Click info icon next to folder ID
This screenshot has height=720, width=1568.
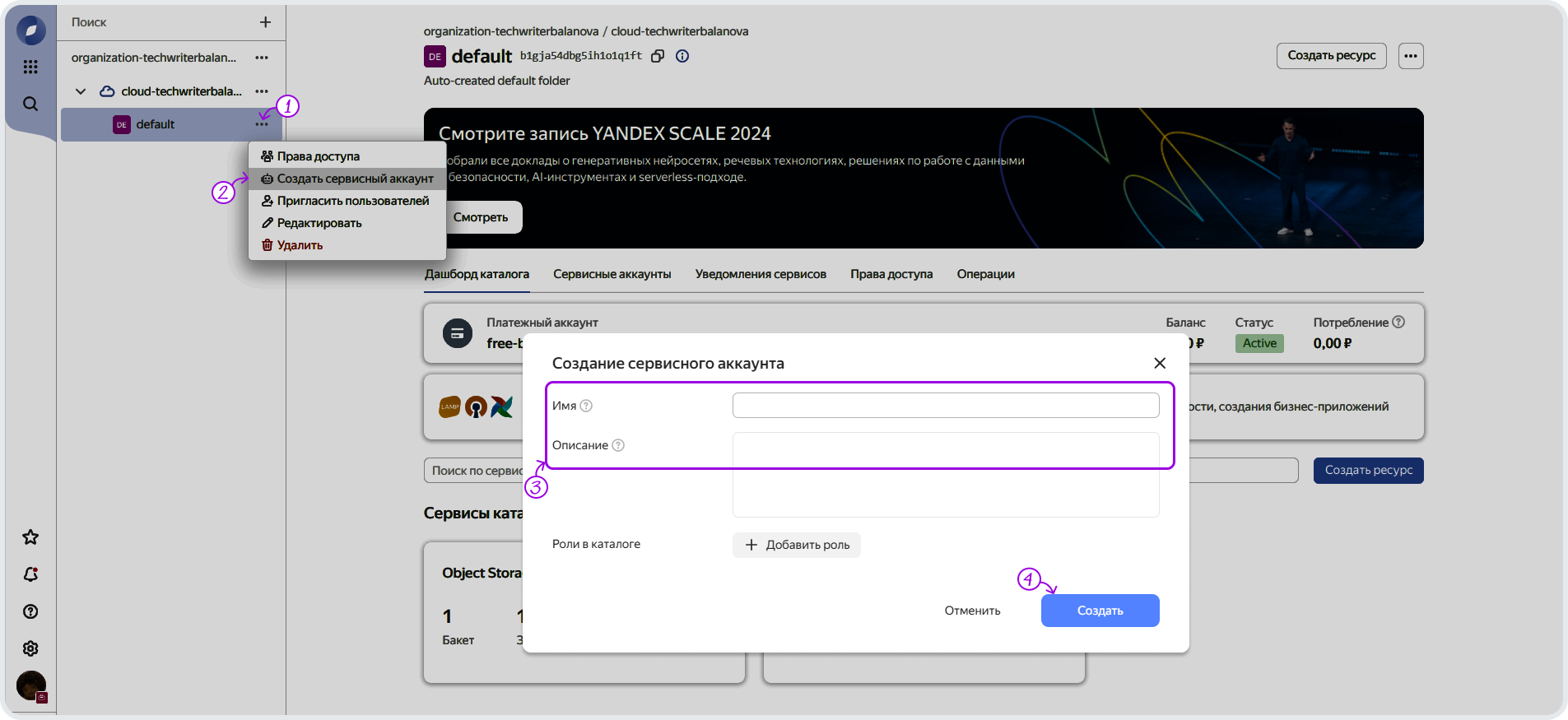coord(682,56)
